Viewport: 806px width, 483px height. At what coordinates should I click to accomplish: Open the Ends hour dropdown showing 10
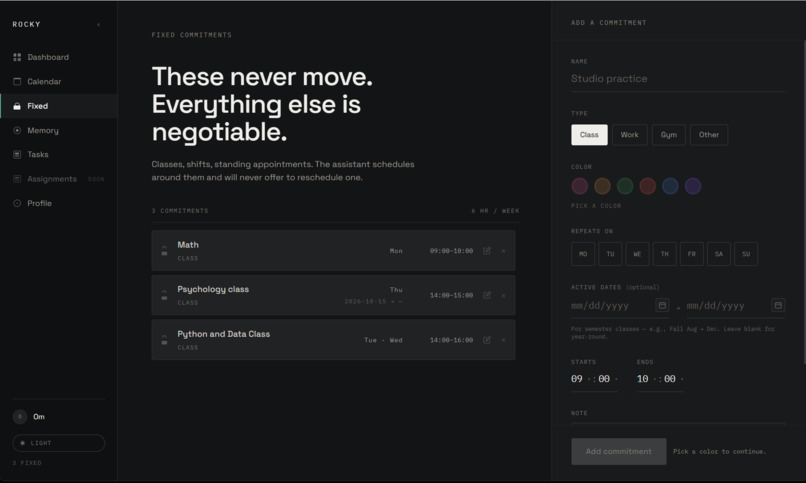646,379
